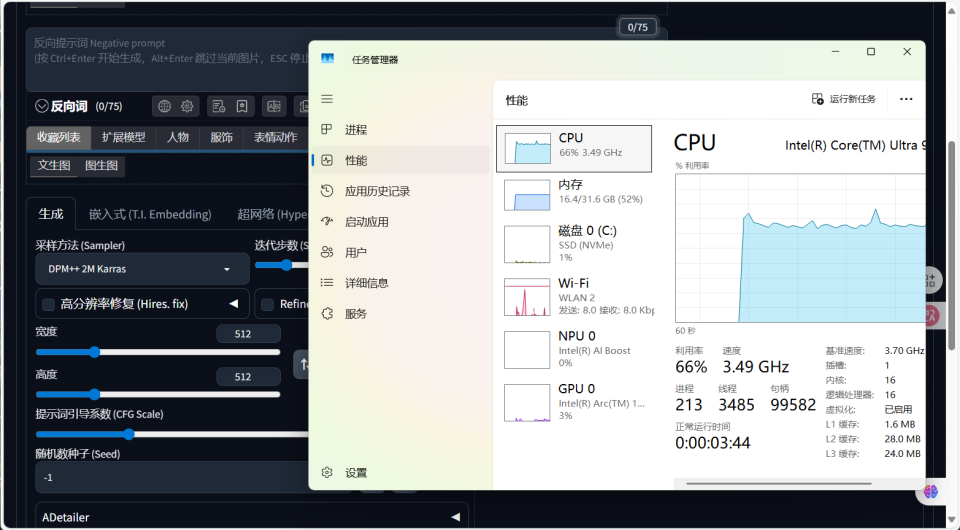
Task: Select the 图生图 sub-tab
Action: [102, 166]
